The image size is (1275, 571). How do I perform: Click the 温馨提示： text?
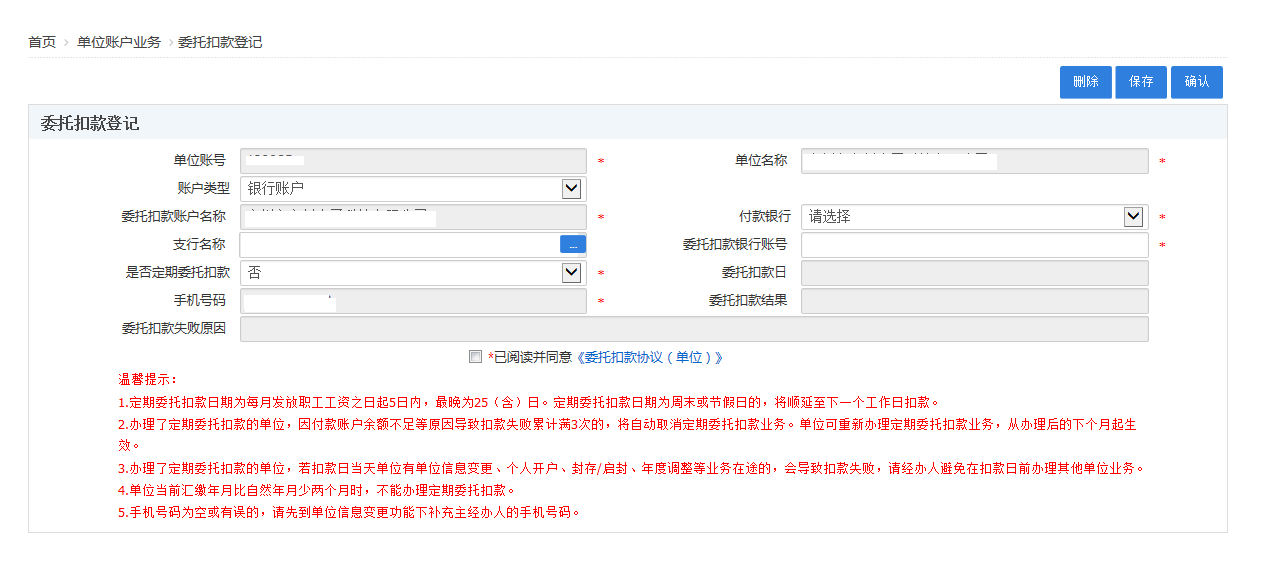[x=148, y=380]
